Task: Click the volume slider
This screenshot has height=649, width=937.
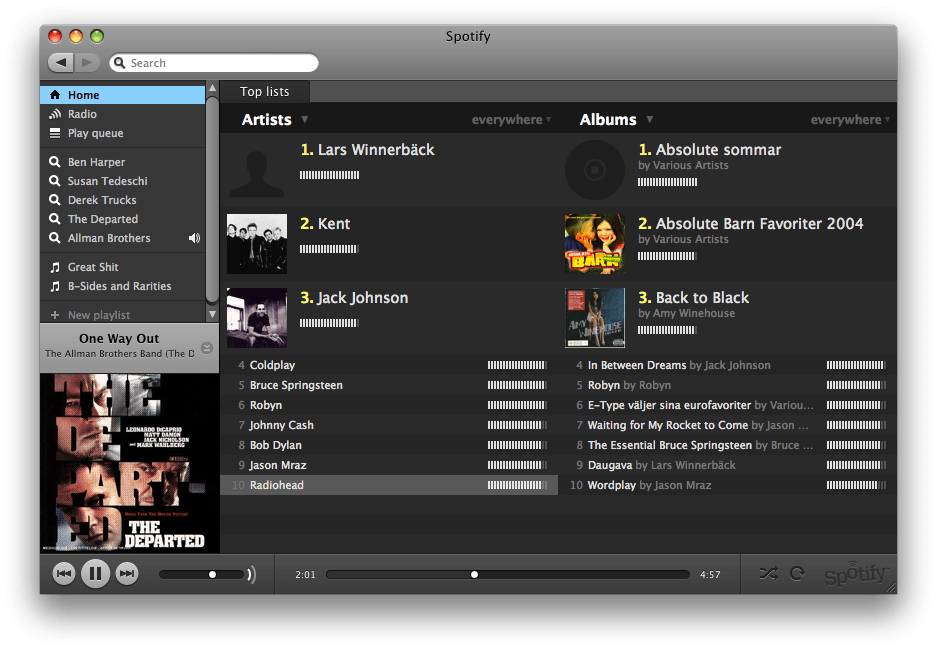Action: click(201, 574)
